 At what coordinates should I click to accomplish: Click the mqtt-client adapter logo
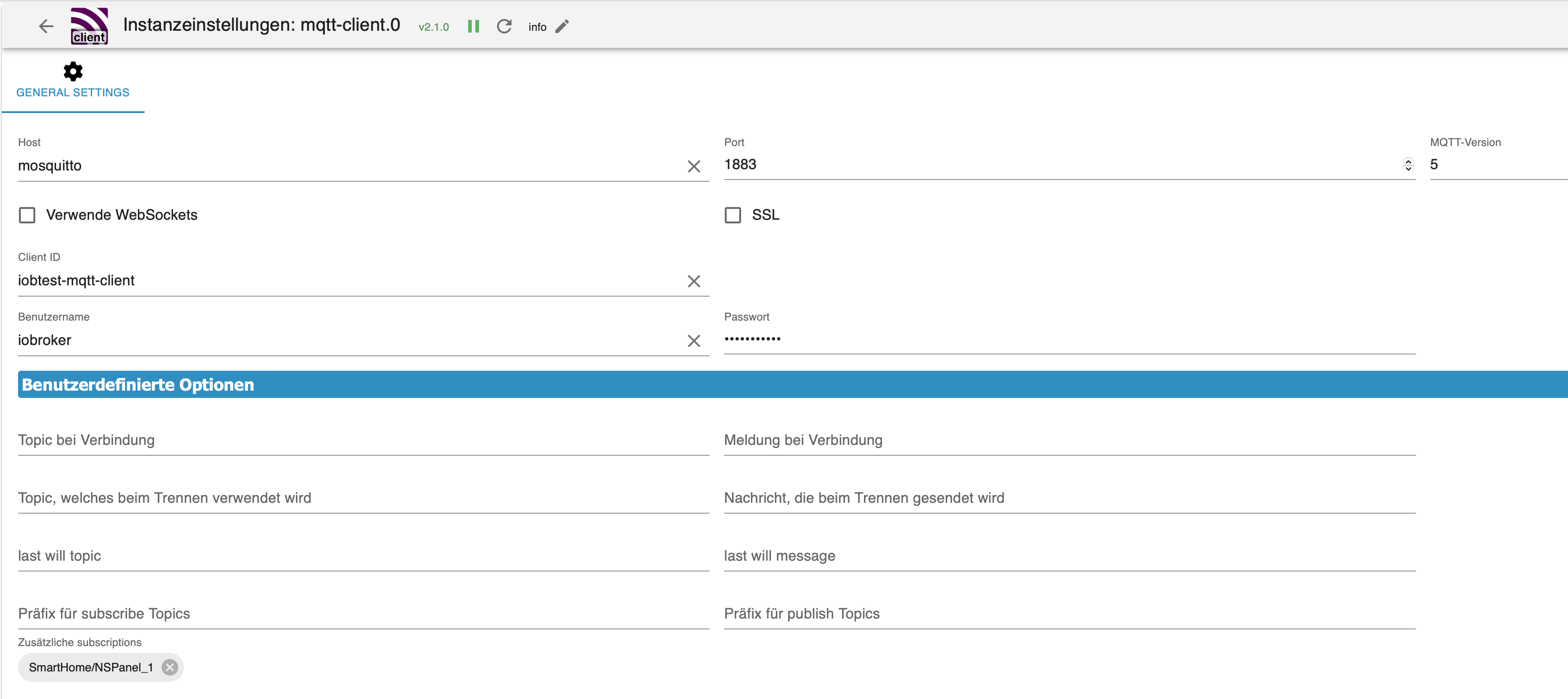click(89, 26)
